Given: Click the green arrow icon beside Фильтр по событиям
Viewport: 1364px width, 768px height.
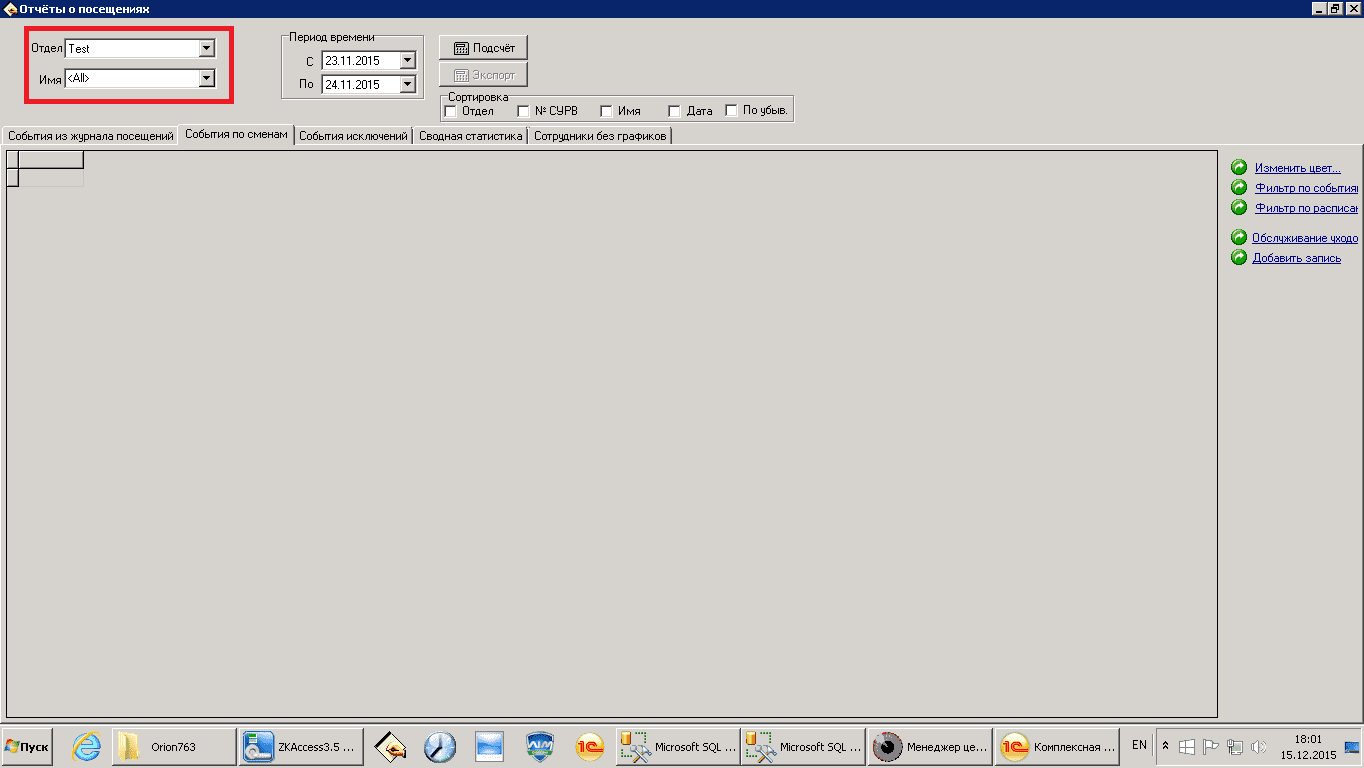Looking at the screenshot, I should pyautogui.click(x=1239, y=188).
